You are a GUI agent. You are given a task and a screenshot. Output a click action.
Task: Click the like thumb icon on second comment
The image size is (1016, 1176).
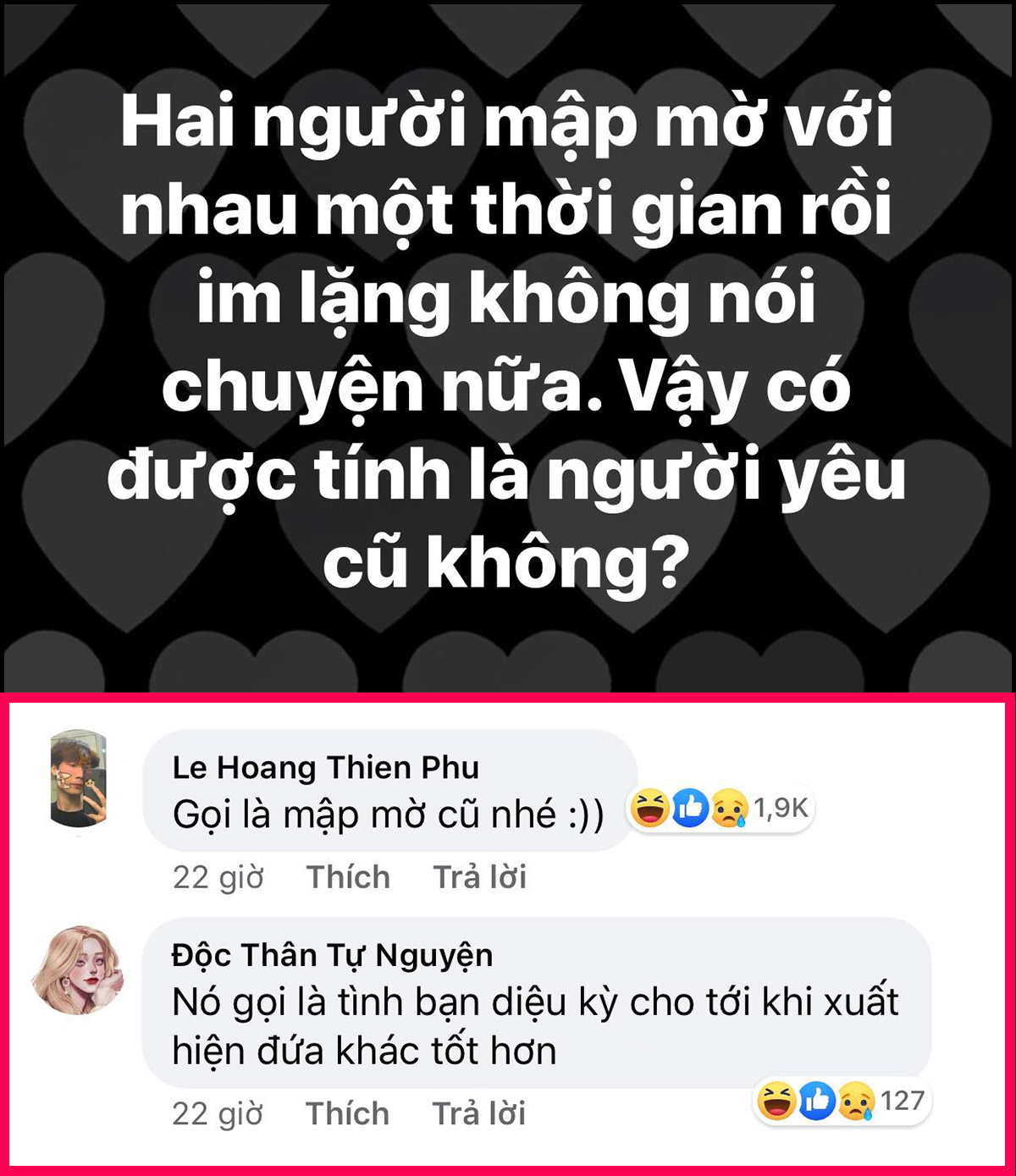[x=817, y=1101]
